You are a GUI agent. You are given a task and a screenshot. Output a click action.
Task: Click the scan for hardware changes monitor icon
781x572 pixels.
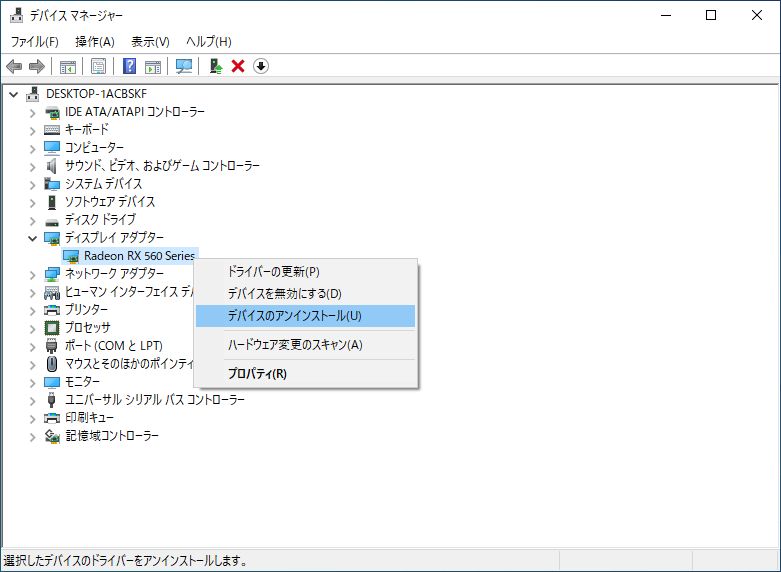(184, 66)
